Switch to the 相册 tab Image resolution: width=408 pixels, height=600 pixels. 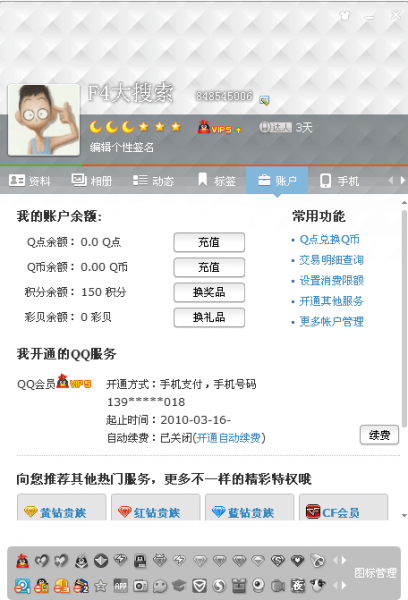92,181
